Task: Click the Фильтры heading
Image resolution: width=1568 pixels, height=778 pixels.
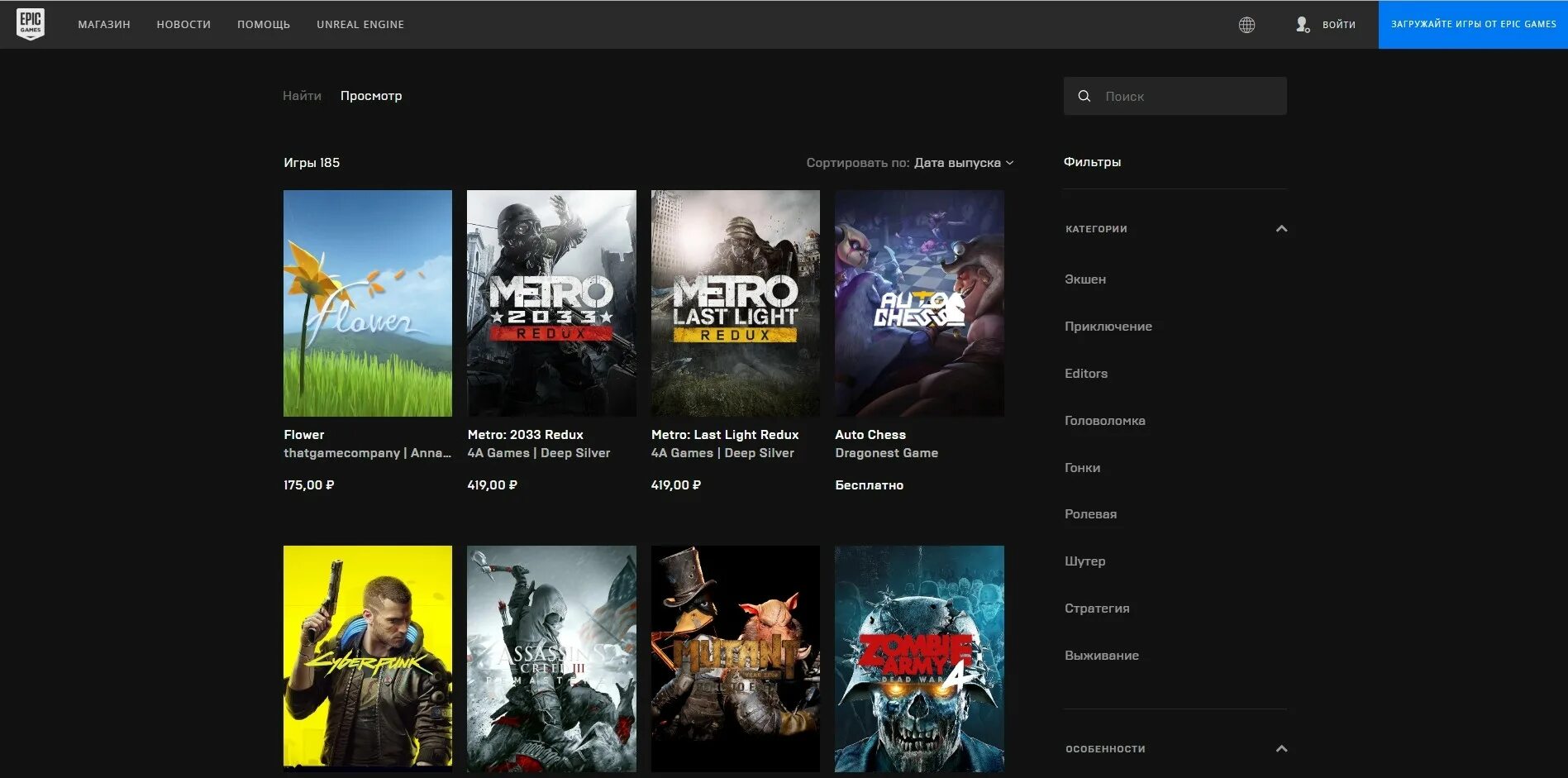Action: coord(1092,162)
